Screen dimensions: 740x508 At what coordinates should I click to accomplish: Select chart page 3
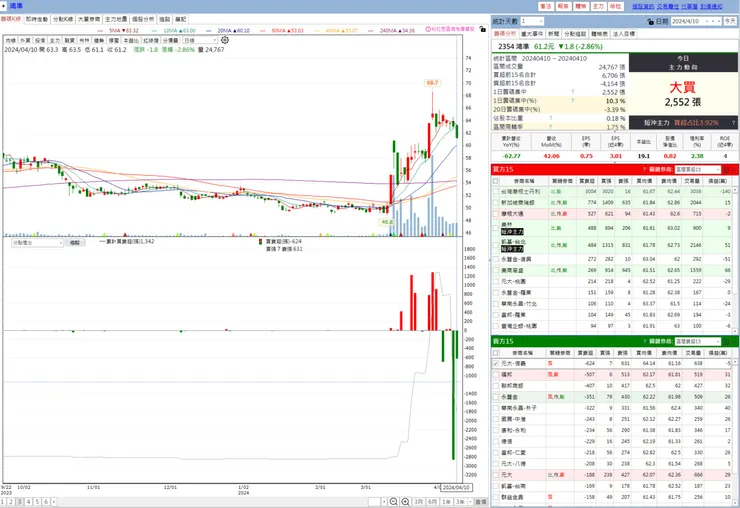[20, 502]
